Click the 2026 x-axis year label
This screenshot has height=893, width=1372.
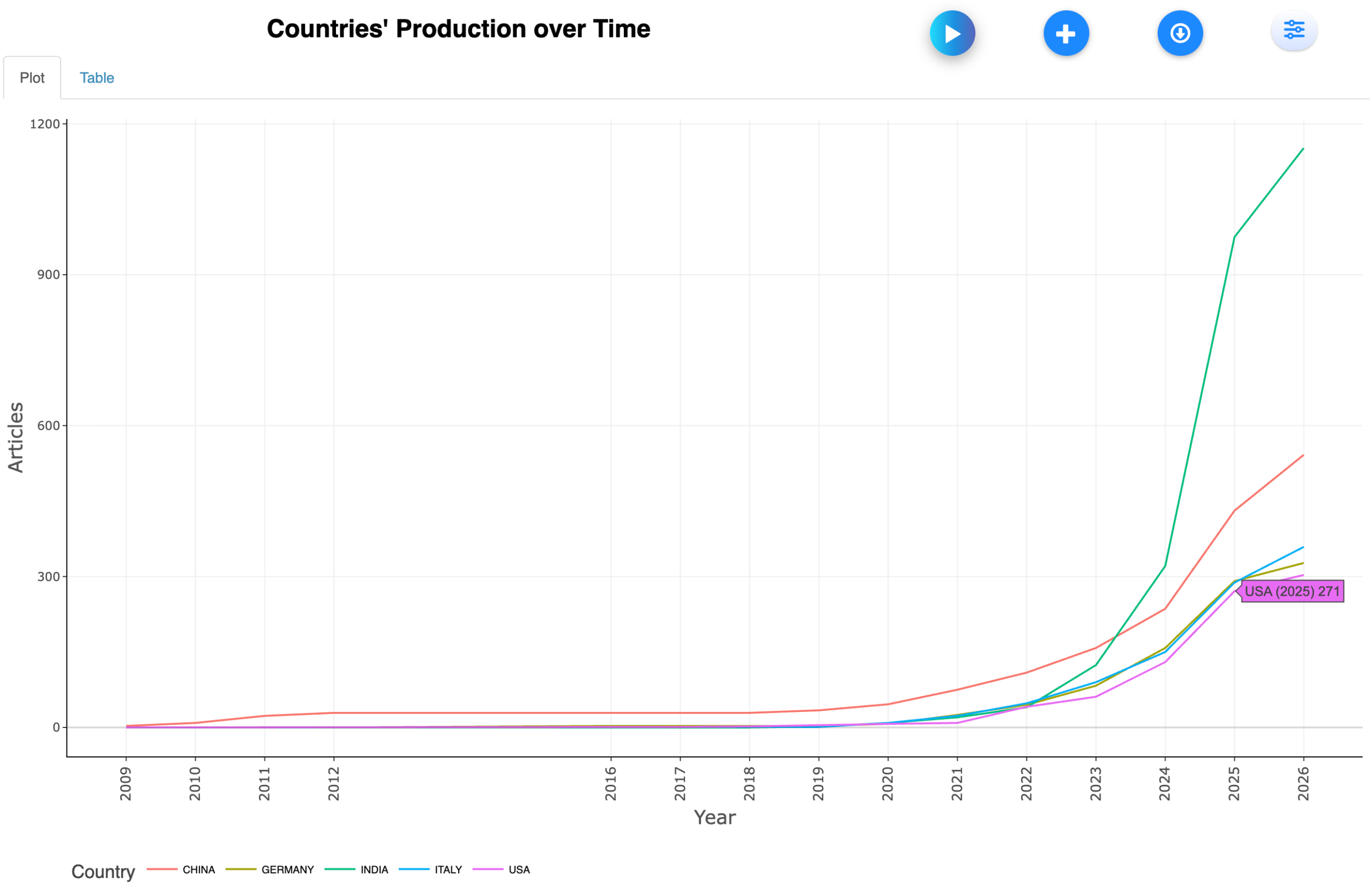pos(1303,784)
